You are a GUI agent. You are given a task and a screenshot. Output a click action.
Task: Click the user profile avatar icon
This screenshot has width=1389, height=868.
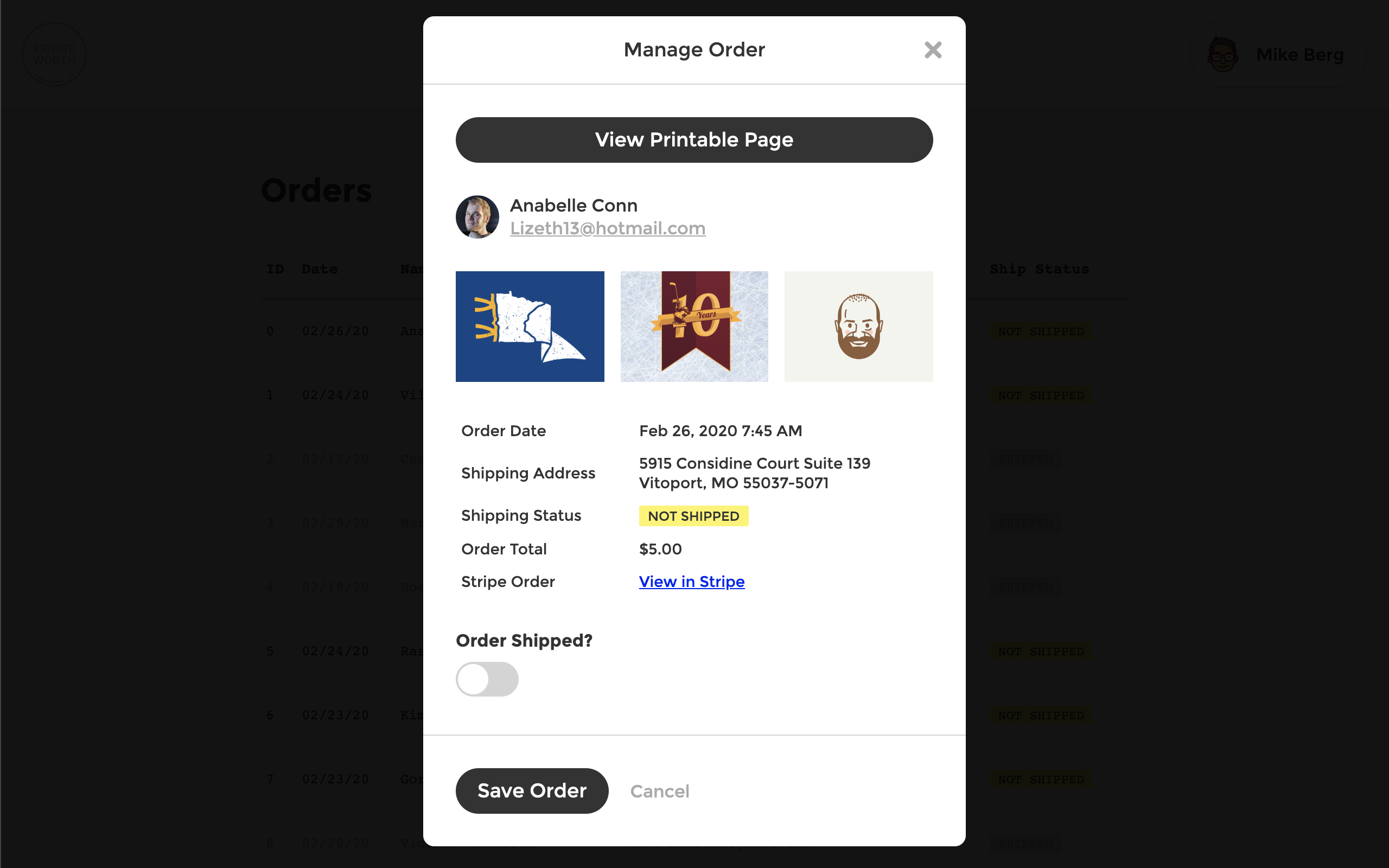coord(1225,55)
